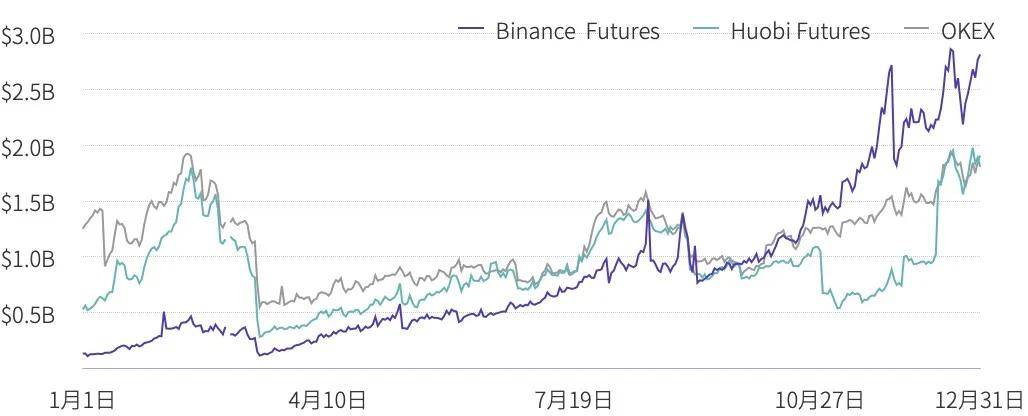Click the 4月10日 x-axis date label
Image resolution: width=1028 pixels, height=416 pixels.
[327, 400]
